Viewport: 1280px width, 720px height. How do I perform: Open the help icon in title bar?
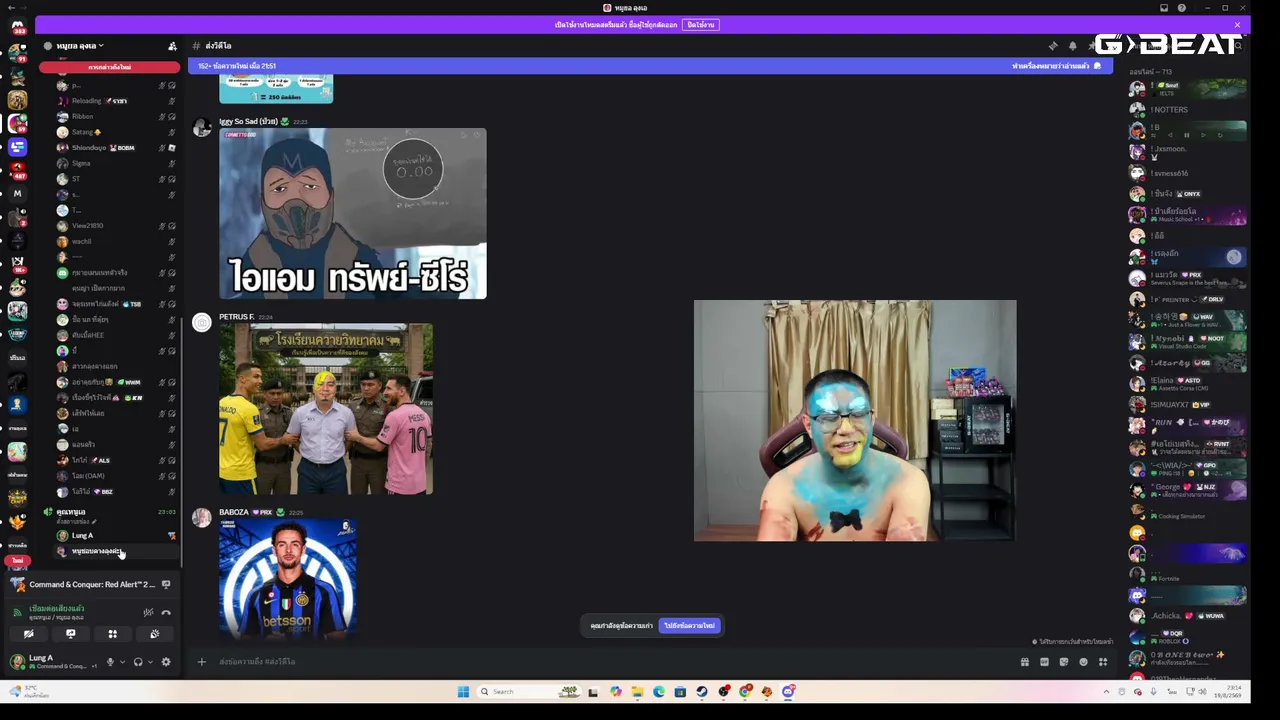(x=1182, y=8)
